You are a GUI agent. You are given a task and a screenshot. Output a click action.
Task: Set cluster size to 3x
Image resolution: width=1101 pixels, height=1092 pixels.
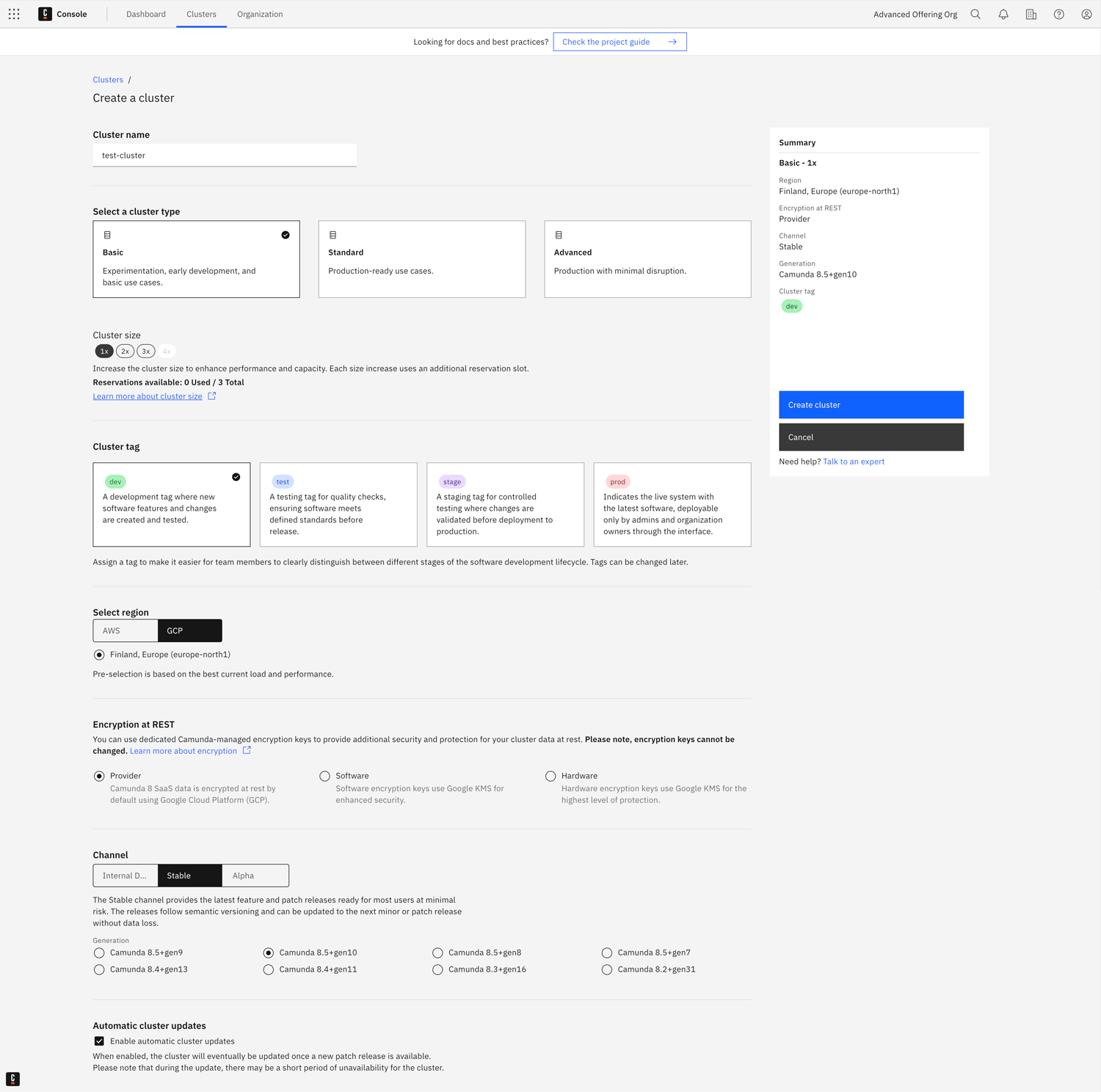[x=146, y=351]
